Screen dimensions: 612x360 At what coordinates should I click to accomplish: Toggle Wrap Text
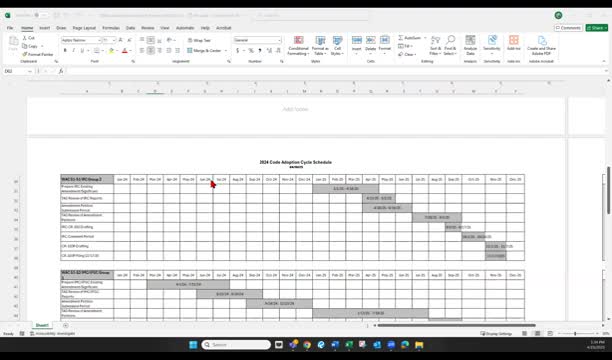pyautogui.click(x=199, y=40)
